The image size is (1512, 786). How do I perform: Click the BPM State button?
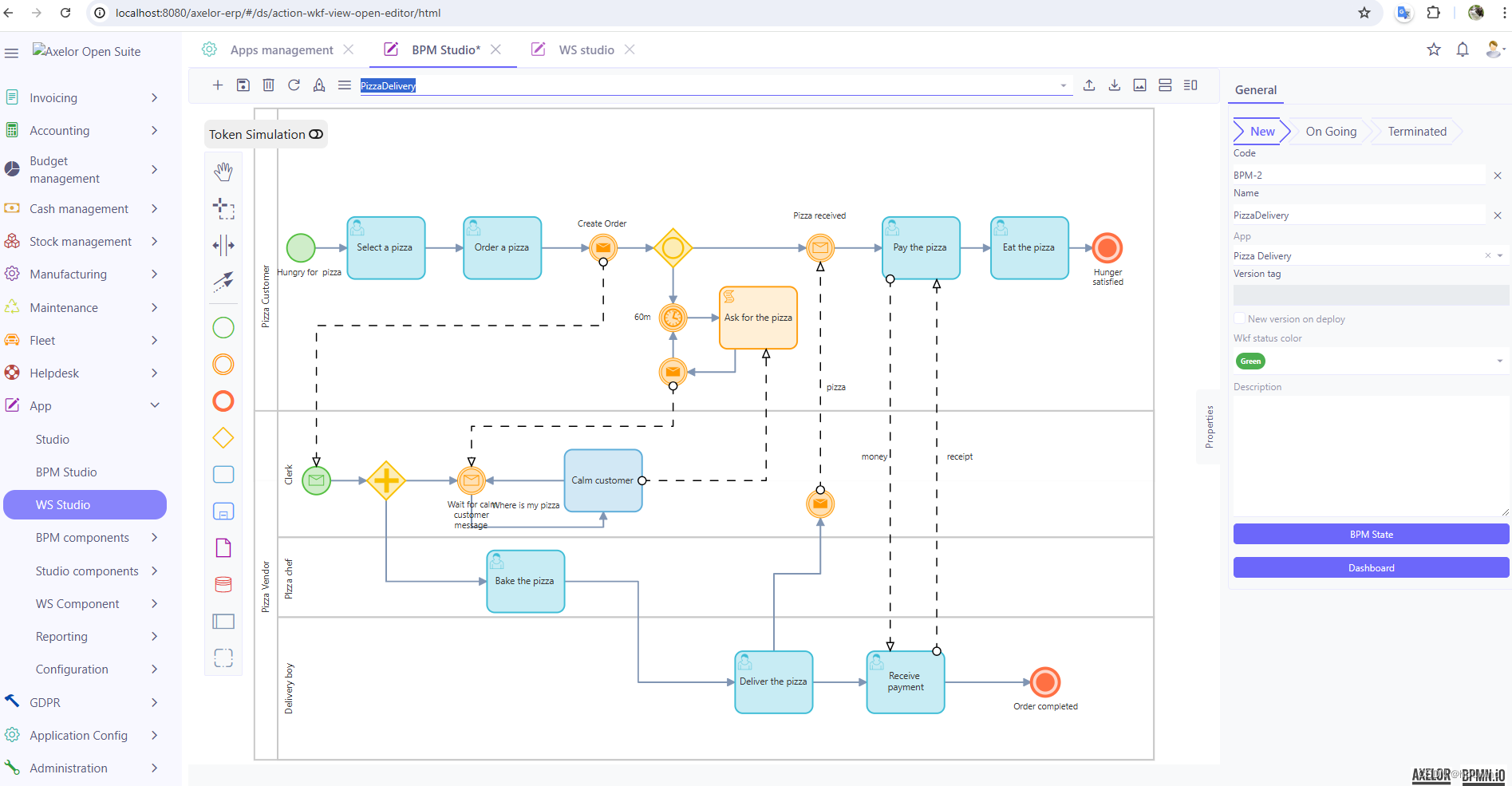coord(1371,535)
